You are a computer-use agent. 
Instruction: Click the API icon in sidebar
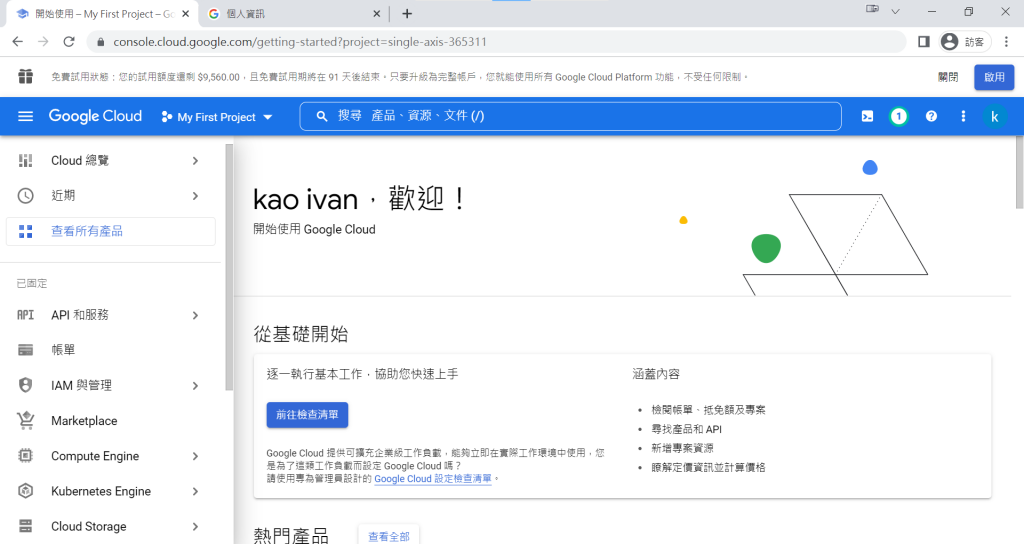[25, 315]
